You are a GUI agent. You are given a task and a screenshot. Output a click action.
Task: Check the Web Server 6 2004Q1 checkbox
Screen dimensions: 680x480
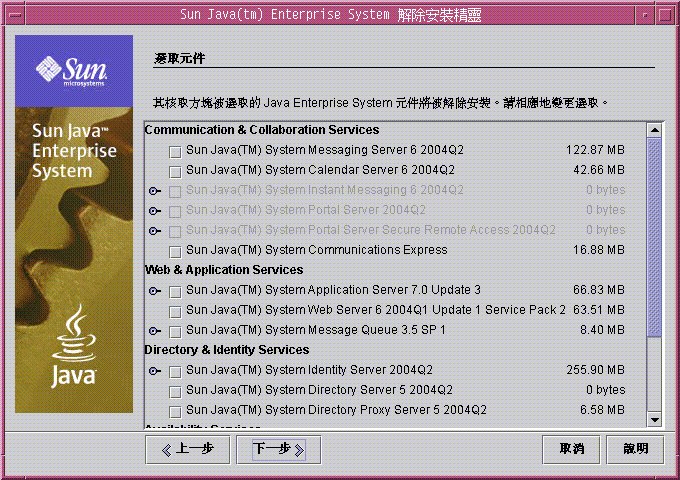point(175,312)
